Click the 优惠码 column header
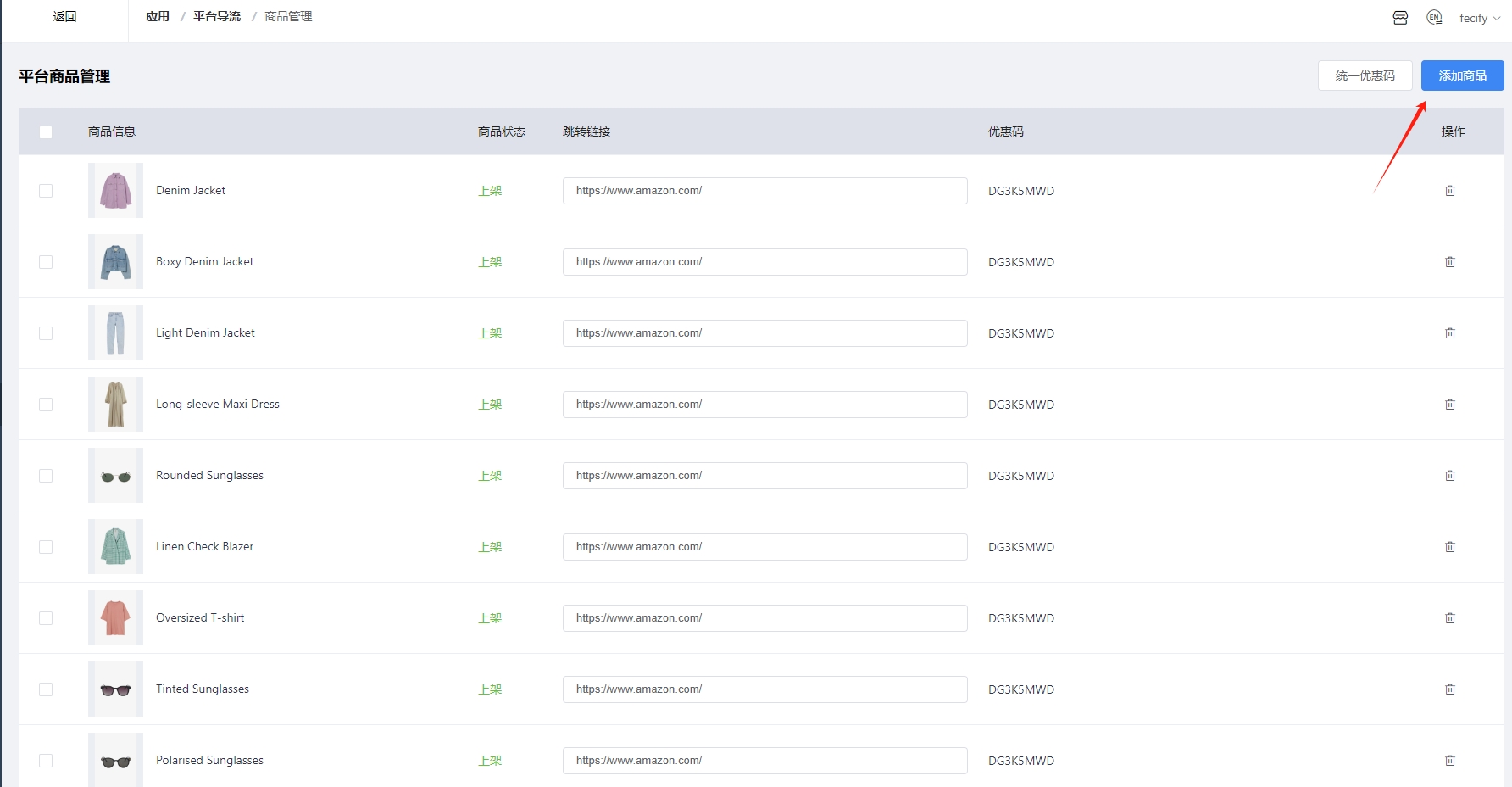Screen dimensions: 1512x787 tap(1006, 131)
